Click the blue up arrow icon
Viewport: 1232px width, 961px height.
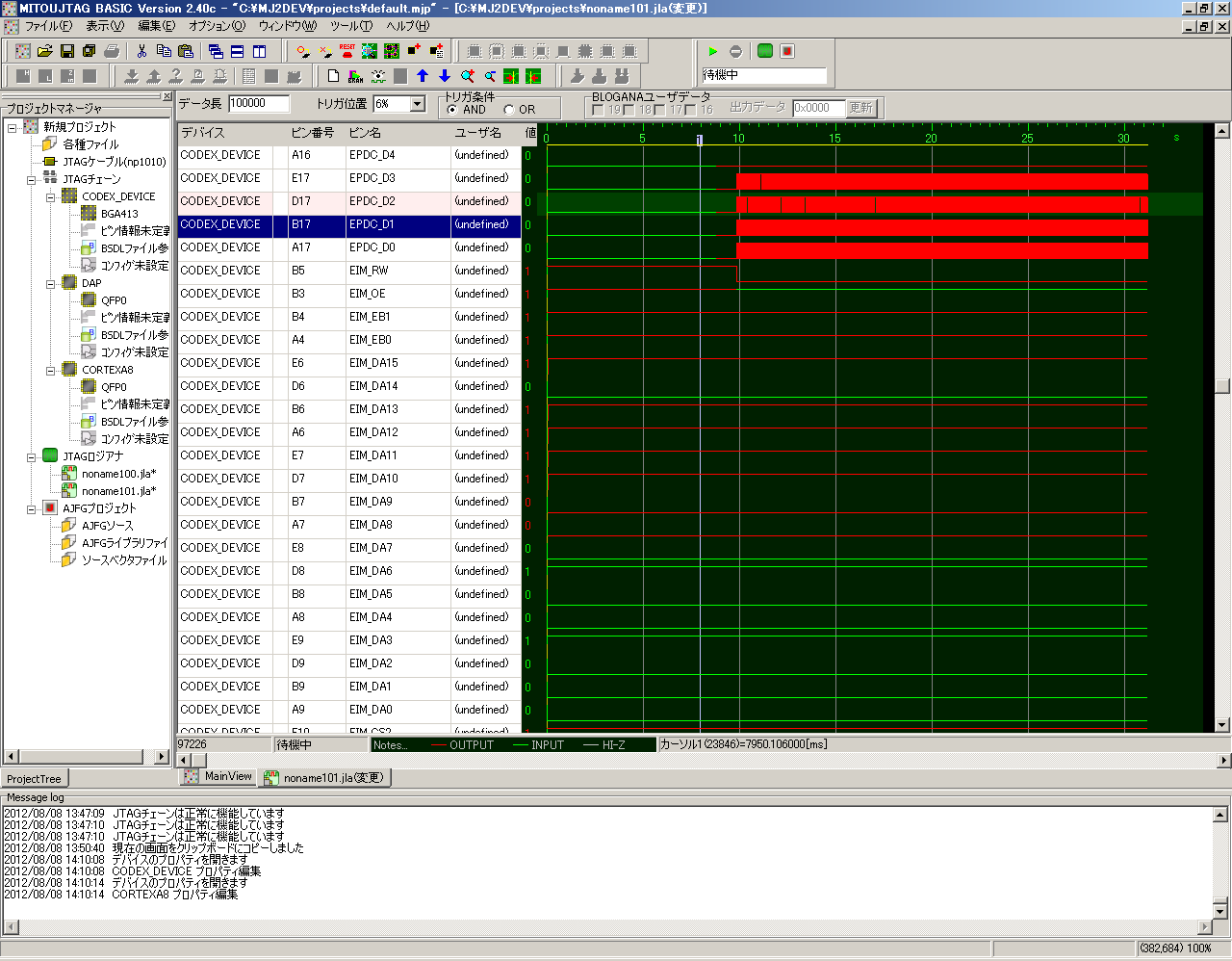(x=423, y=76)
